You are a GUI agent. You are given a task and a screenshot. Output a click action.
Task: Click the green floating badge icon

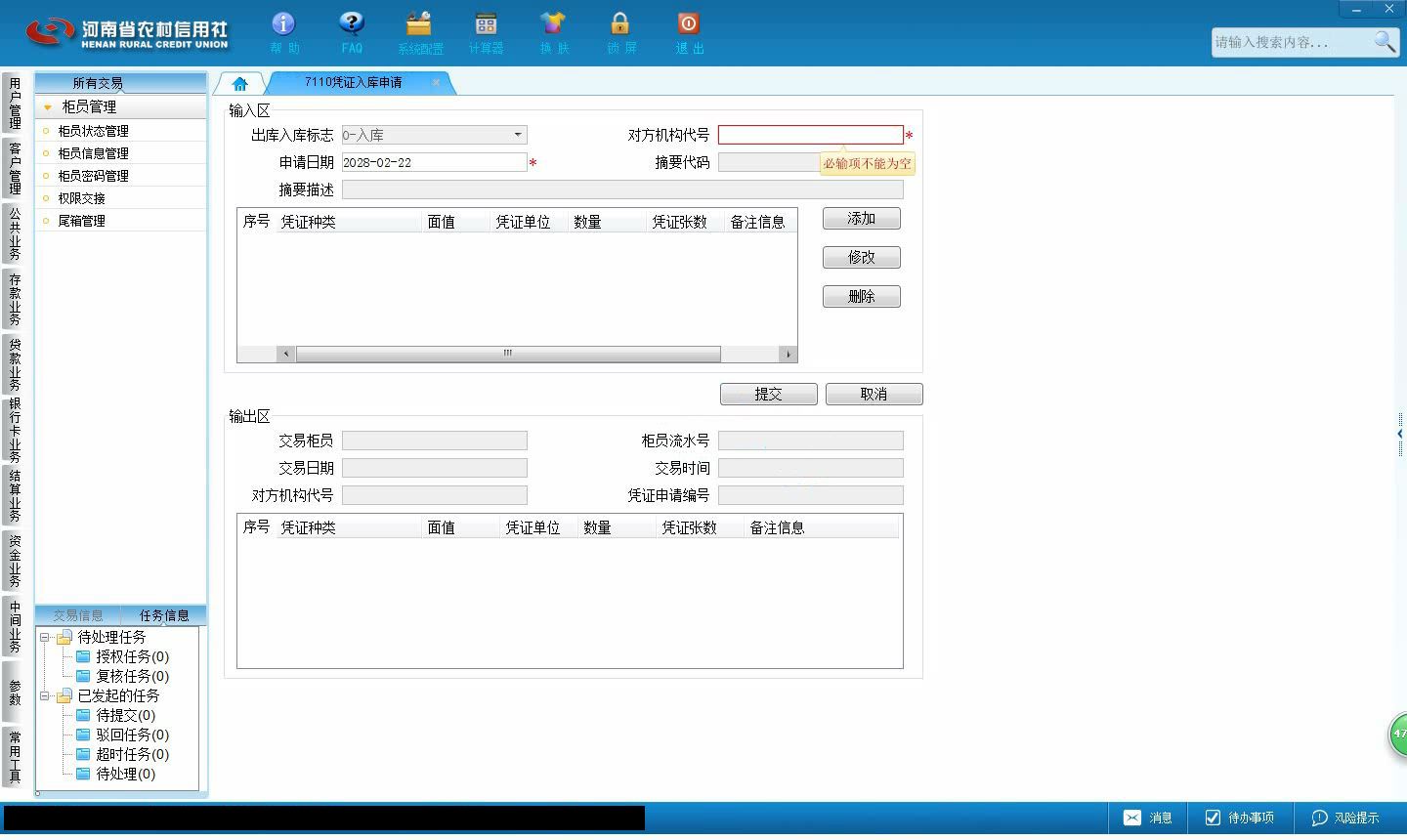click(1398, 734)
